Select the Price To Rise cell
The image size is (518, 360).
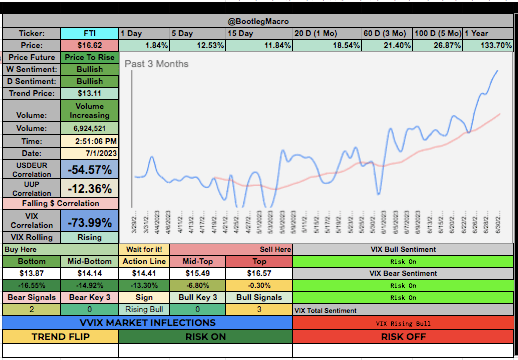click(x=89, y=57)
